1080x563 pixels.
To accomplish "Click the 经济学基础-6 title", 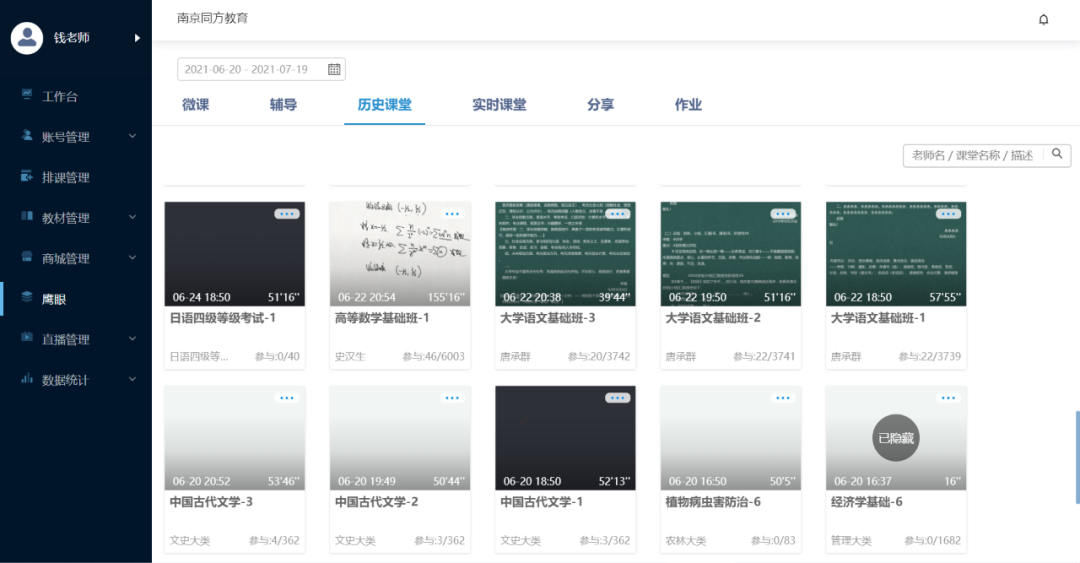I will (866, 502).
